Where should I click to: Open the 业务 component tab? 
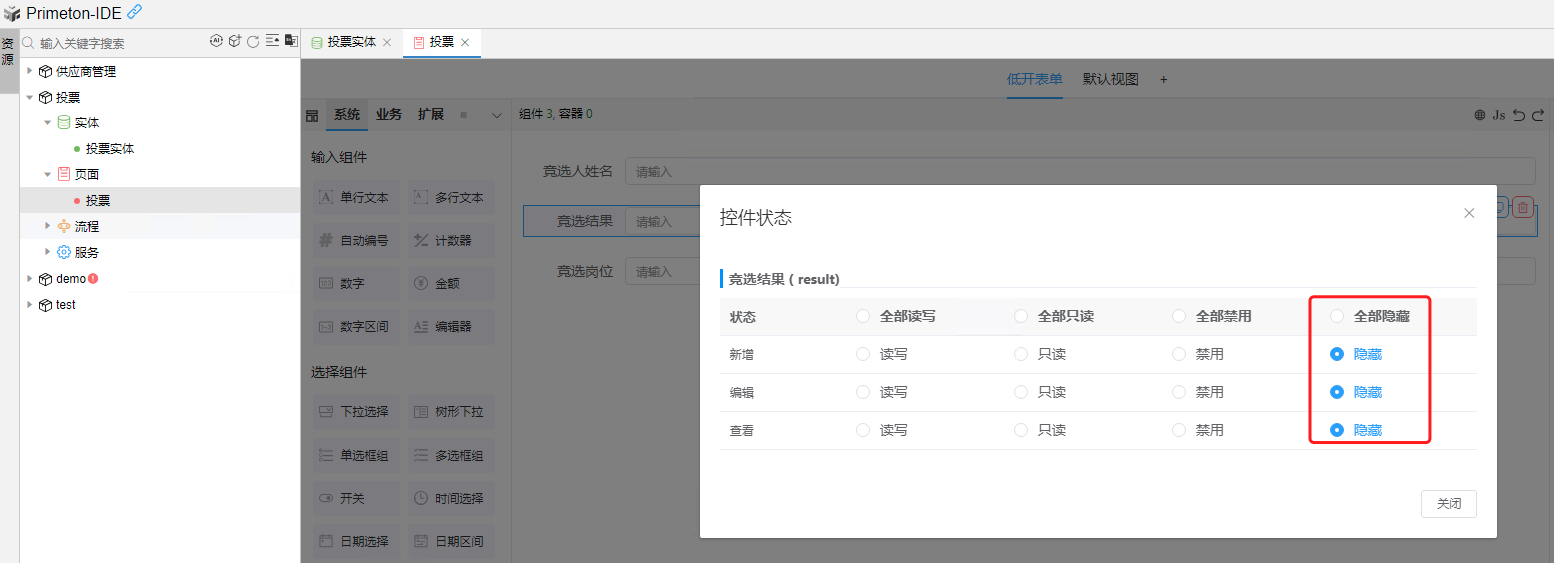(389, 115)
